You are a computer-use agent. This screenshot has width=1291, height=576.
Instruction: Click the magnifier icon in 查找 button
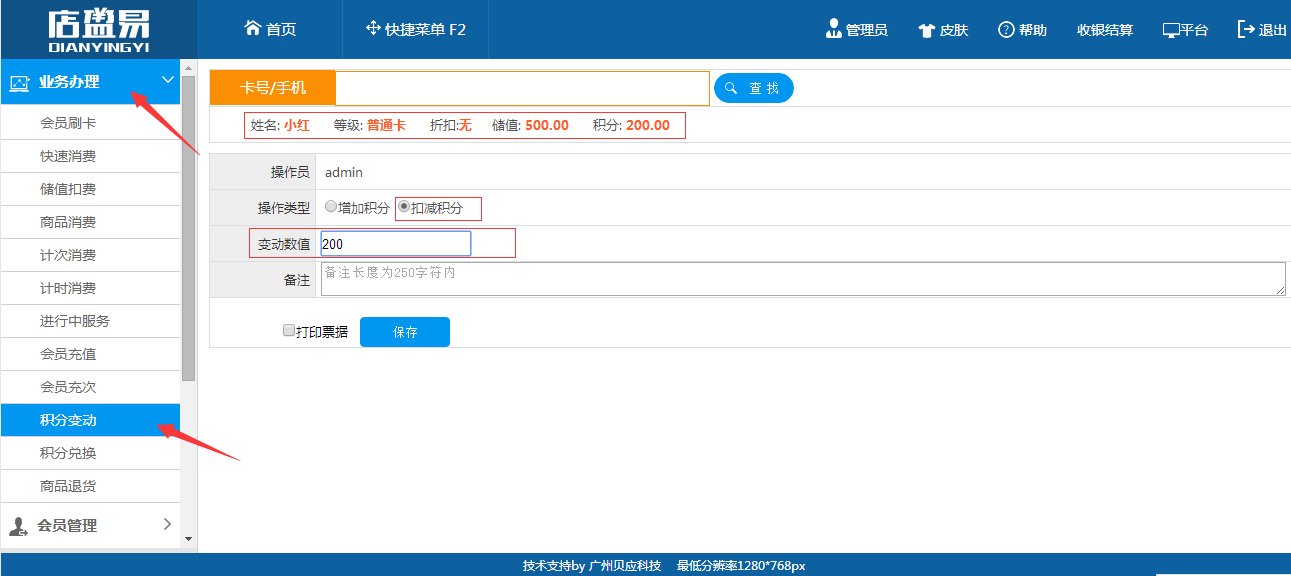point(732,88)
